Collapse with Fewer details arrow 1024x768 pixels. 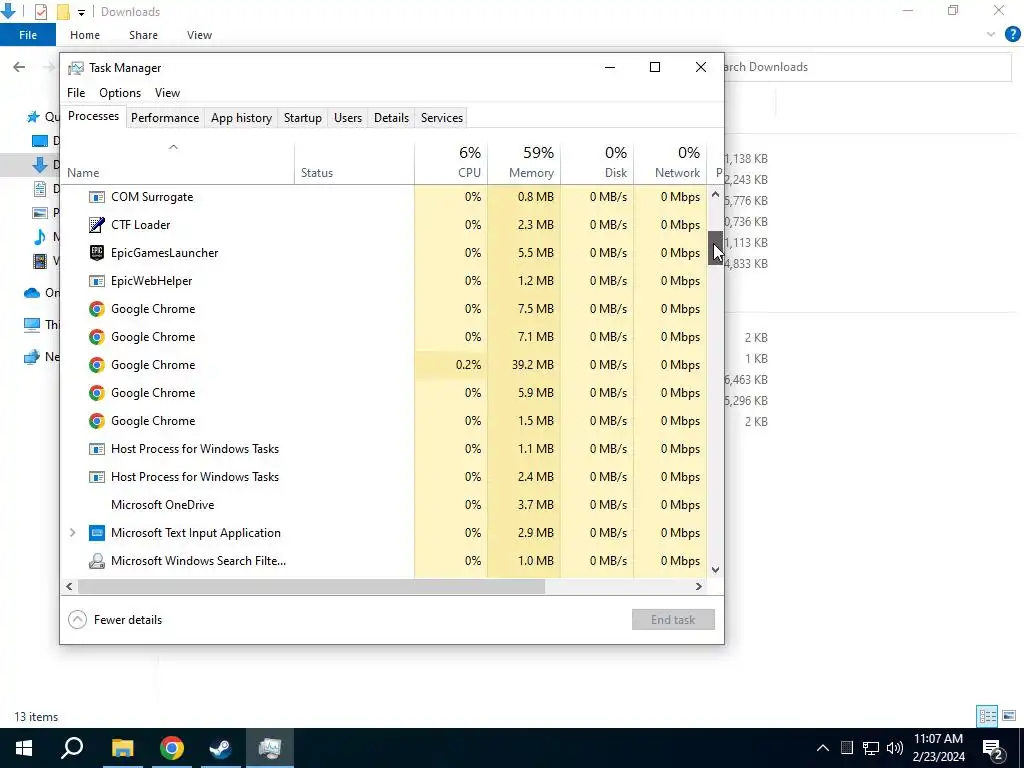coord(77,620)
